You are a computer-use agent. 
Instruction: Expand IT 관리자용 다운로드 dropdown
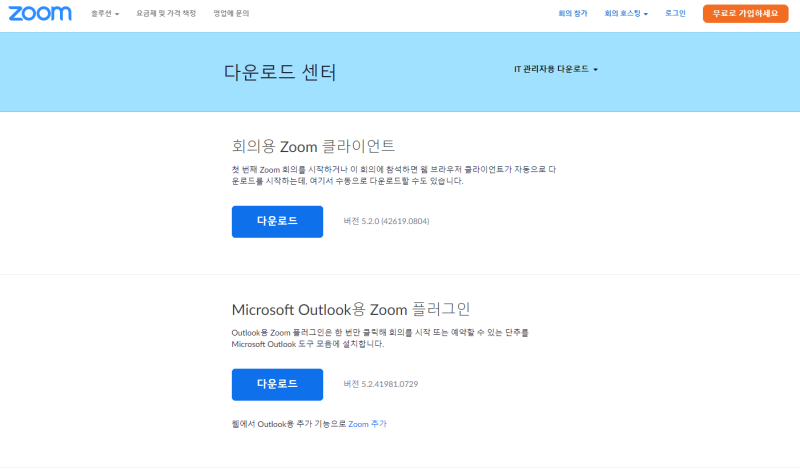point(556,69)
